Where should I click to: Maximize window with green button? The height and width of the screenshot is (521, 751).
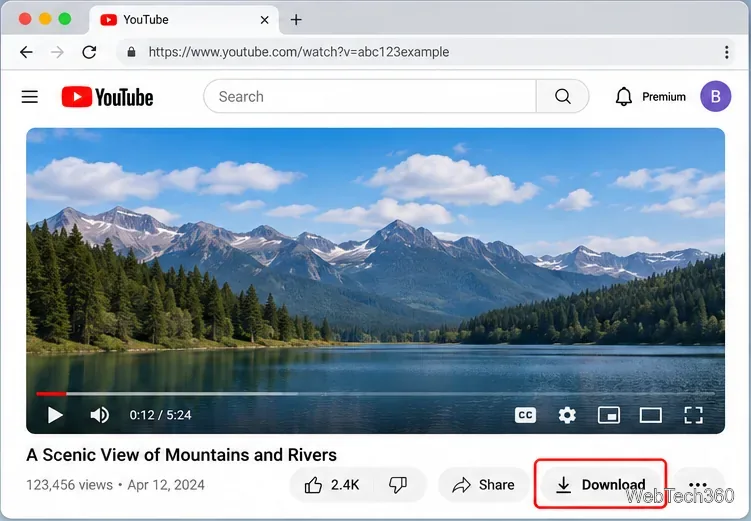(x=65, y=19)
